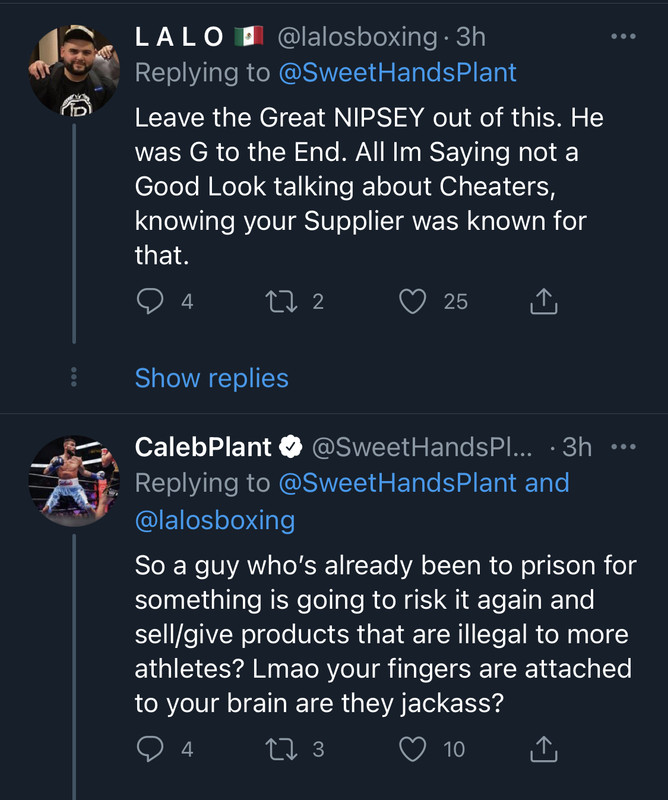Share LALO's tweet via share icon
Image resolution: width=668 pixels, height=800 pixels.
tap(542, 300)
